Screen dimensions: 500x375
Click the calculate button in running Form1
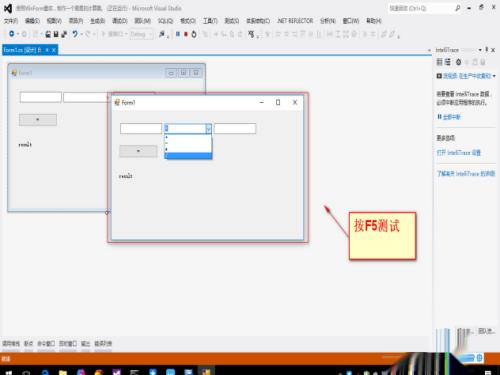point(138,151)
